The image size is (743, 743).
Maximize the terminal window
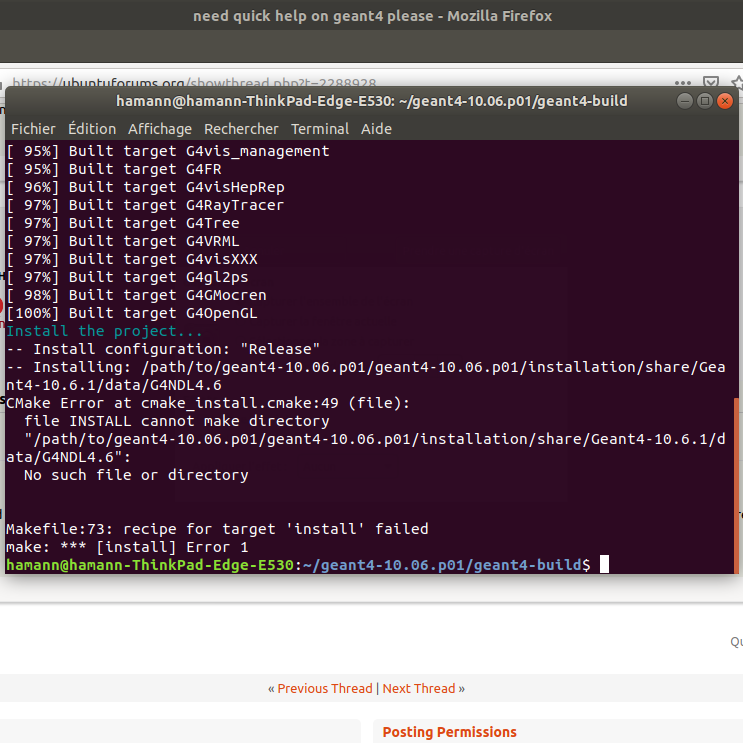tap(705, 101)
